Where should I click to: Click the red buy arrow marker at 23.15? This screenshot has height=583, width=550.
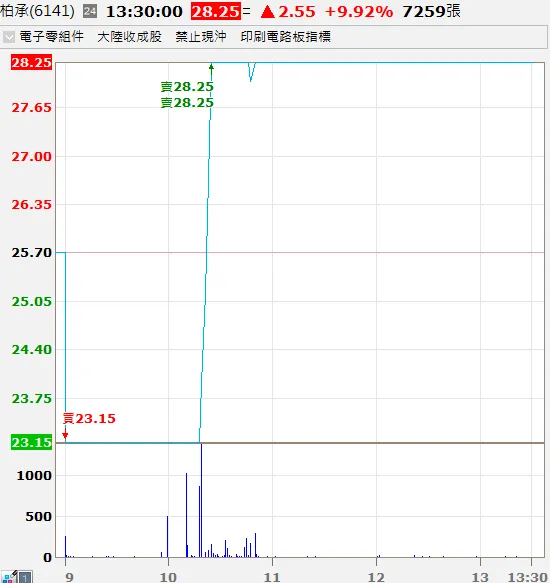[x=65, y=433]
